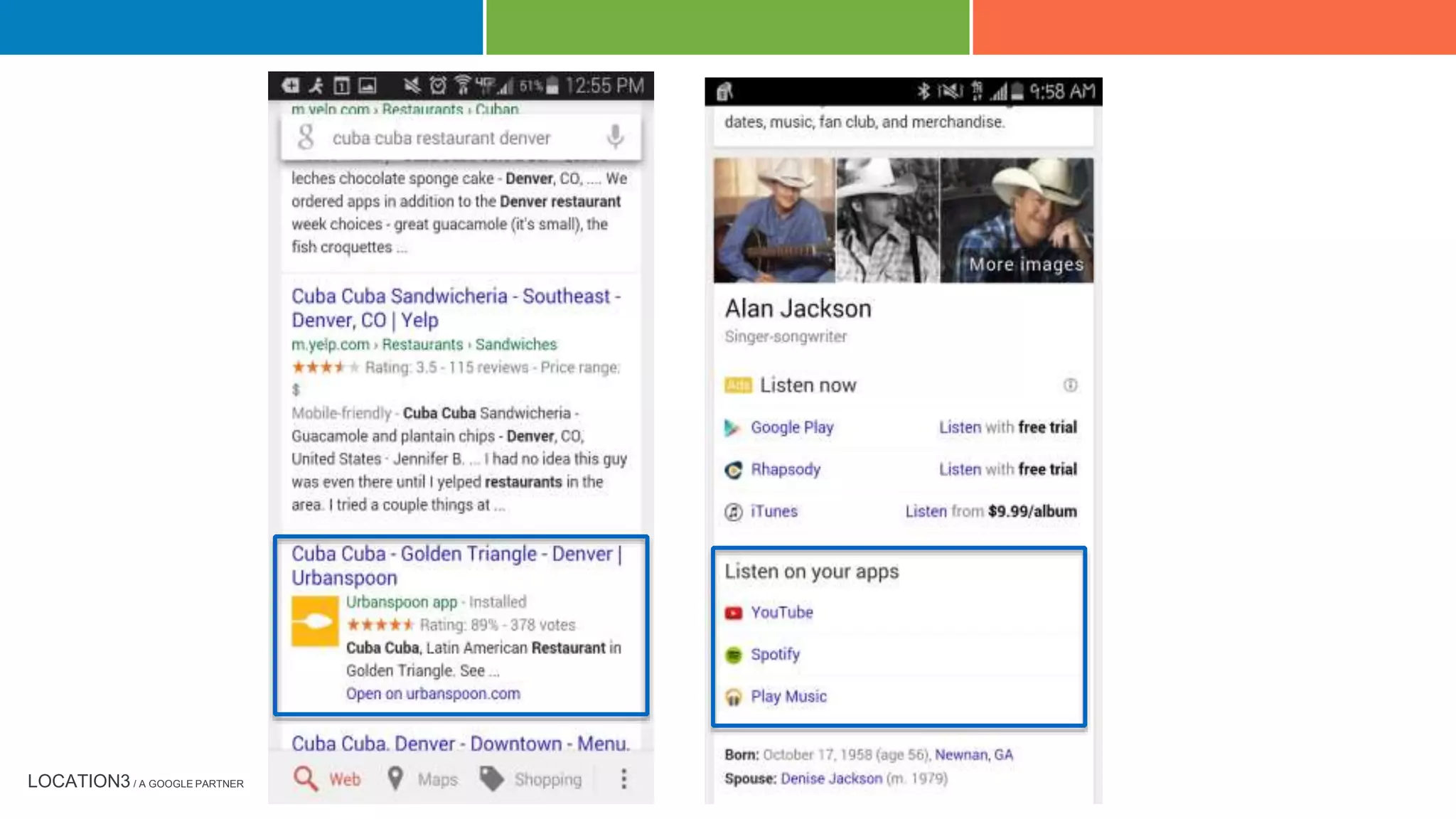The height and width of the screenshot is (819, 1456).
Task: Open the iTunes link
Action: (774, 511)
